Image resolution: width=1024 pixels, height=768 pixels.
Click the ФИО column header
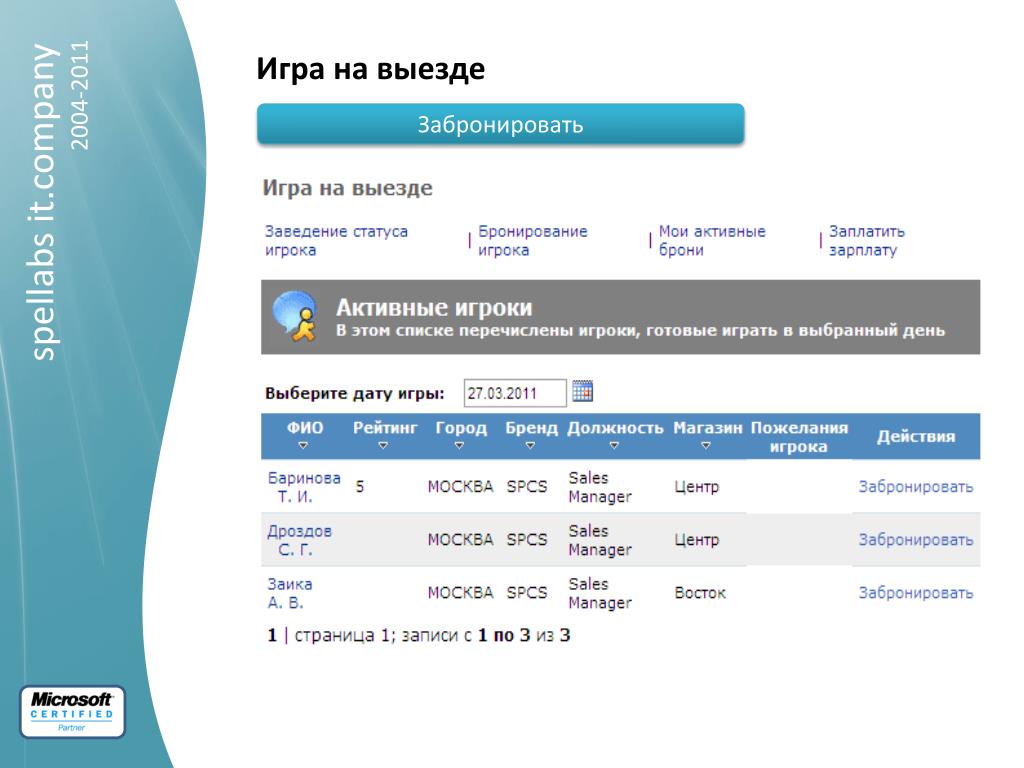click(x=305, y=428)
